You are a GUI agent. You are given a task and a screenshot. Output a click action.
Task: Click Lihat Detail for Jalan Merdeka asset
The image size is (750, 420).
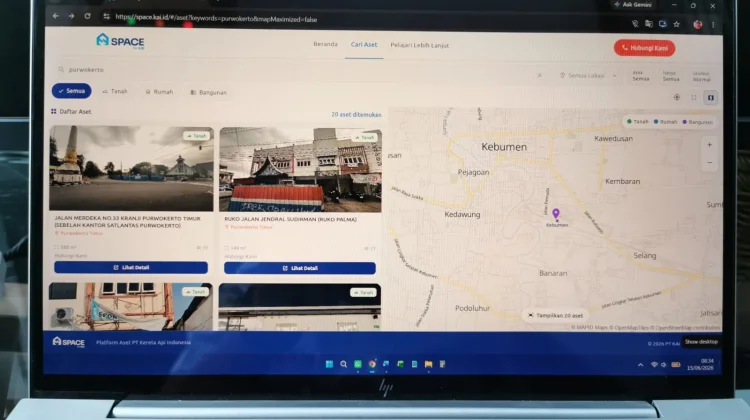pos(131,267)
